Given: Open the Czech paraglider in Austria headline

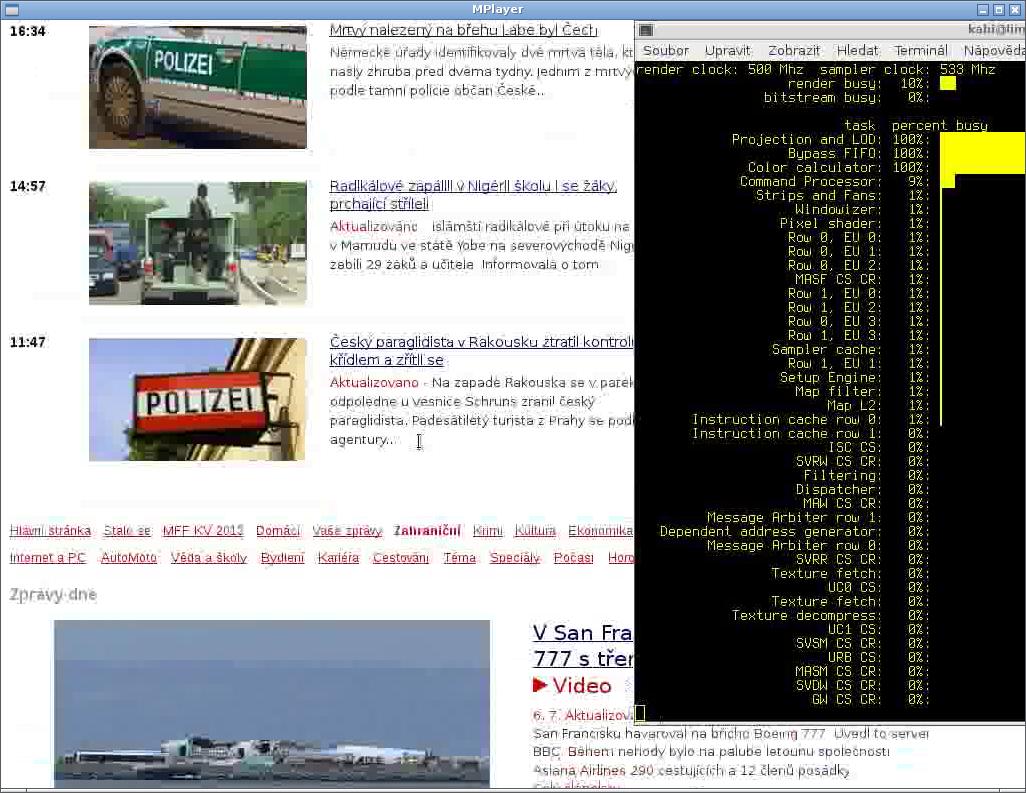Looking at the screenshot, I should [480, 343].
